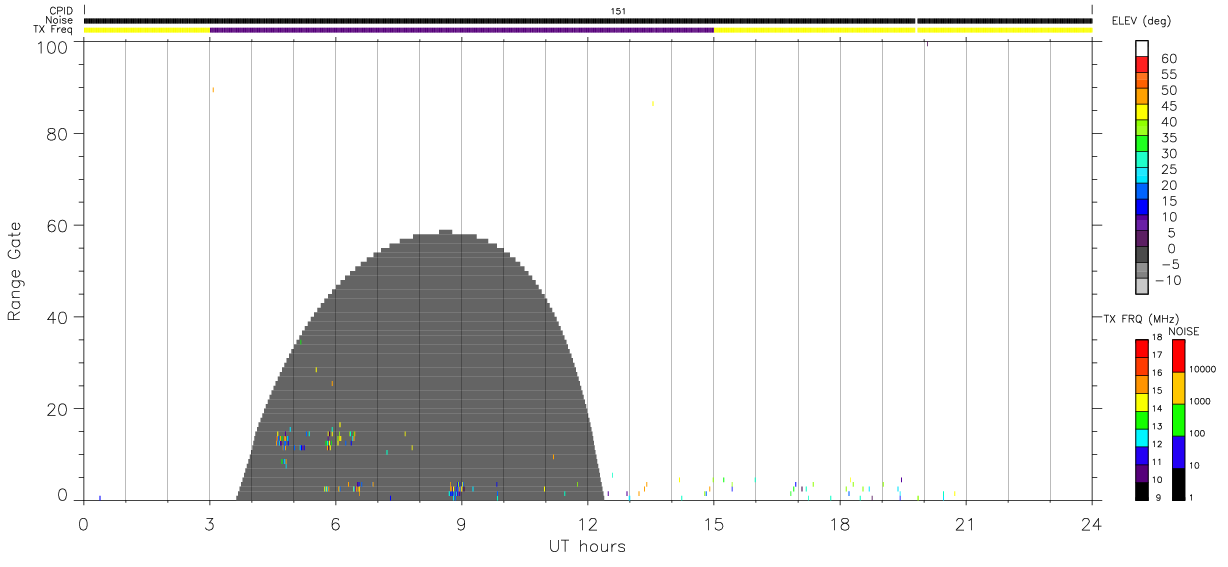Viewport: 1228px width, 567px height.
Task: Click the Range Gate y-axis title
Action: [x=15, y=271]
